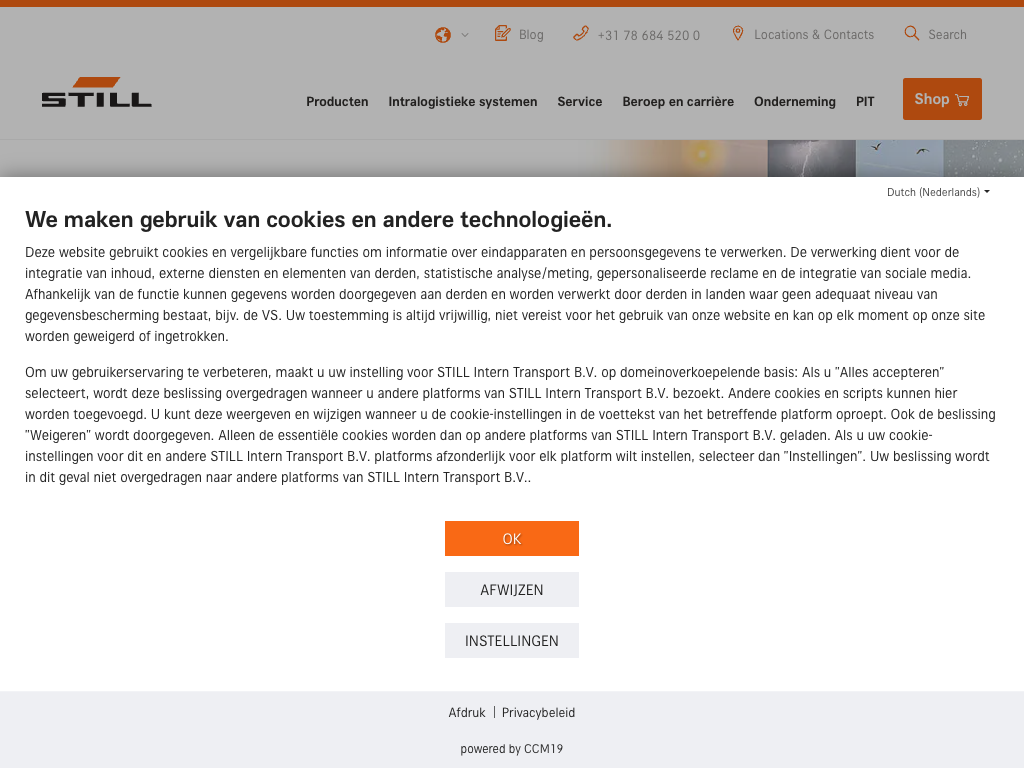This screenshot has width=1024, height=768.
Task: Open the Privacybeleid link
Action: click(538, 712)
